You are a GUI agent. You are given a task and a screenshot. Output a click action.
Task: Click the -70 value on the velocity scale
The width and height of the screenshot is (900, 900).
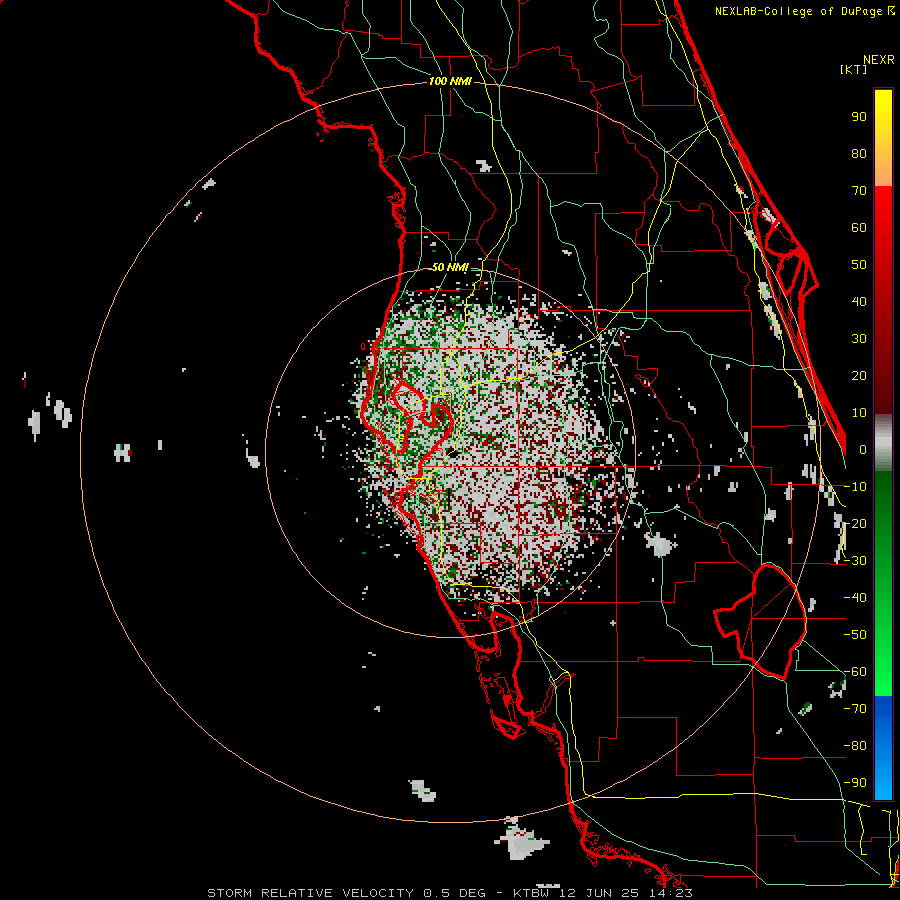[855, 709]
